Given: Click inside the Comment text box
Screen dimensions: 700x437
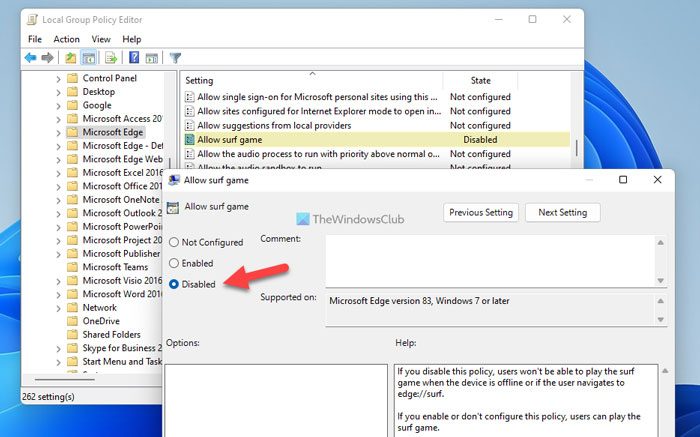Looking at the screenshot, I should (490, 258).
